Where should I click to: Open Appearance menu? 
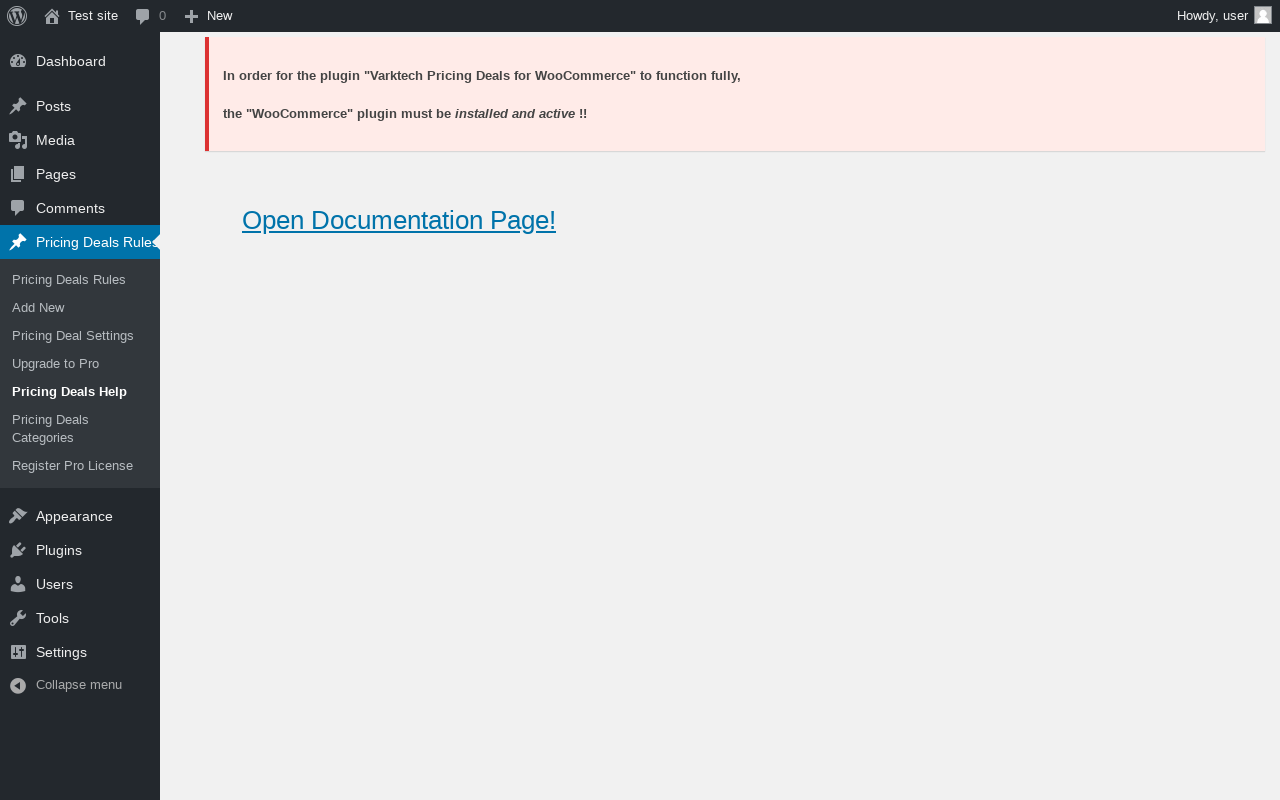[x=80, y=516]
